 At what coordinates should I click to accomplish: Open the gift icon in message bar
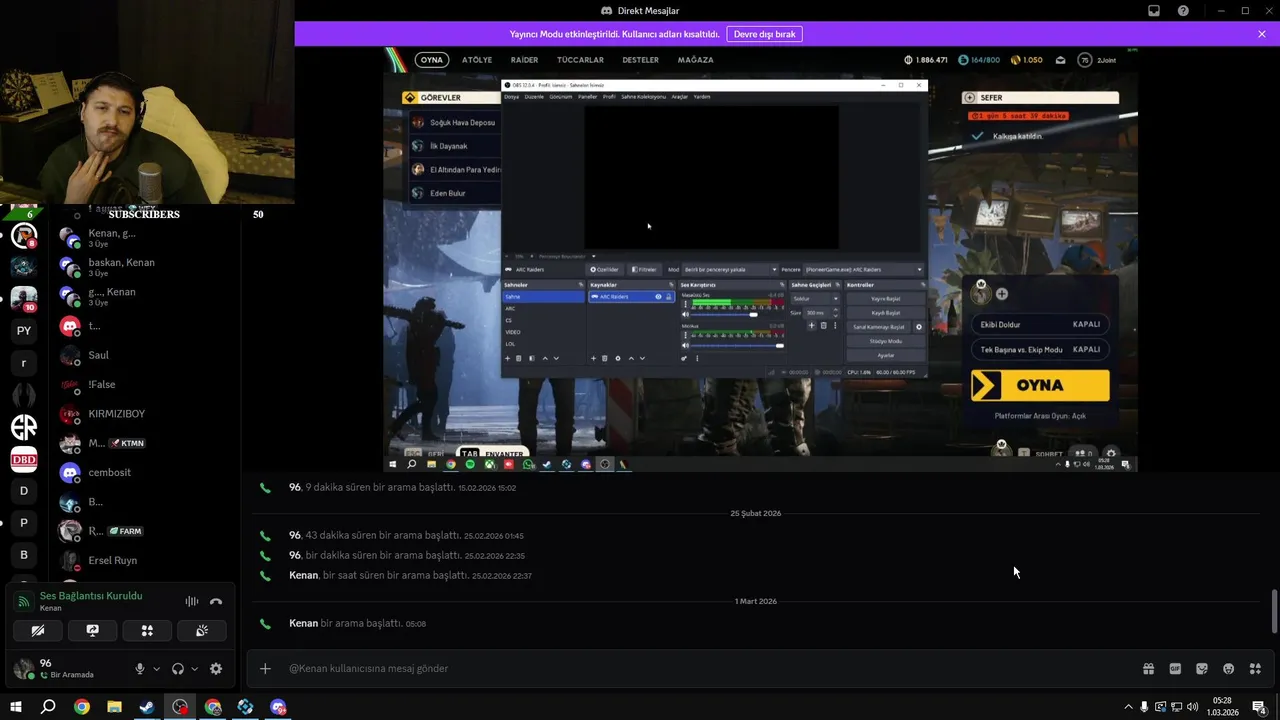1148,669
